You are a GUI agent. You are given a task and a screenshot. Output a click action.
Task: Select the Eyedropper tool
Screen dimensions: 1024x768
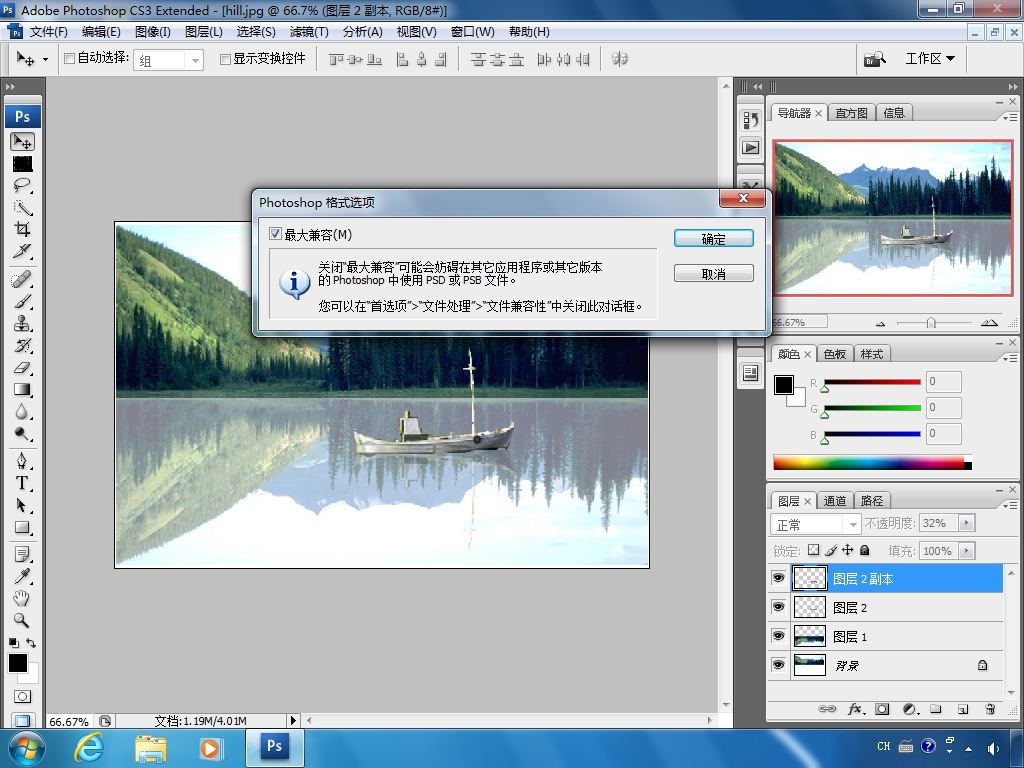(x=23, y=576)
